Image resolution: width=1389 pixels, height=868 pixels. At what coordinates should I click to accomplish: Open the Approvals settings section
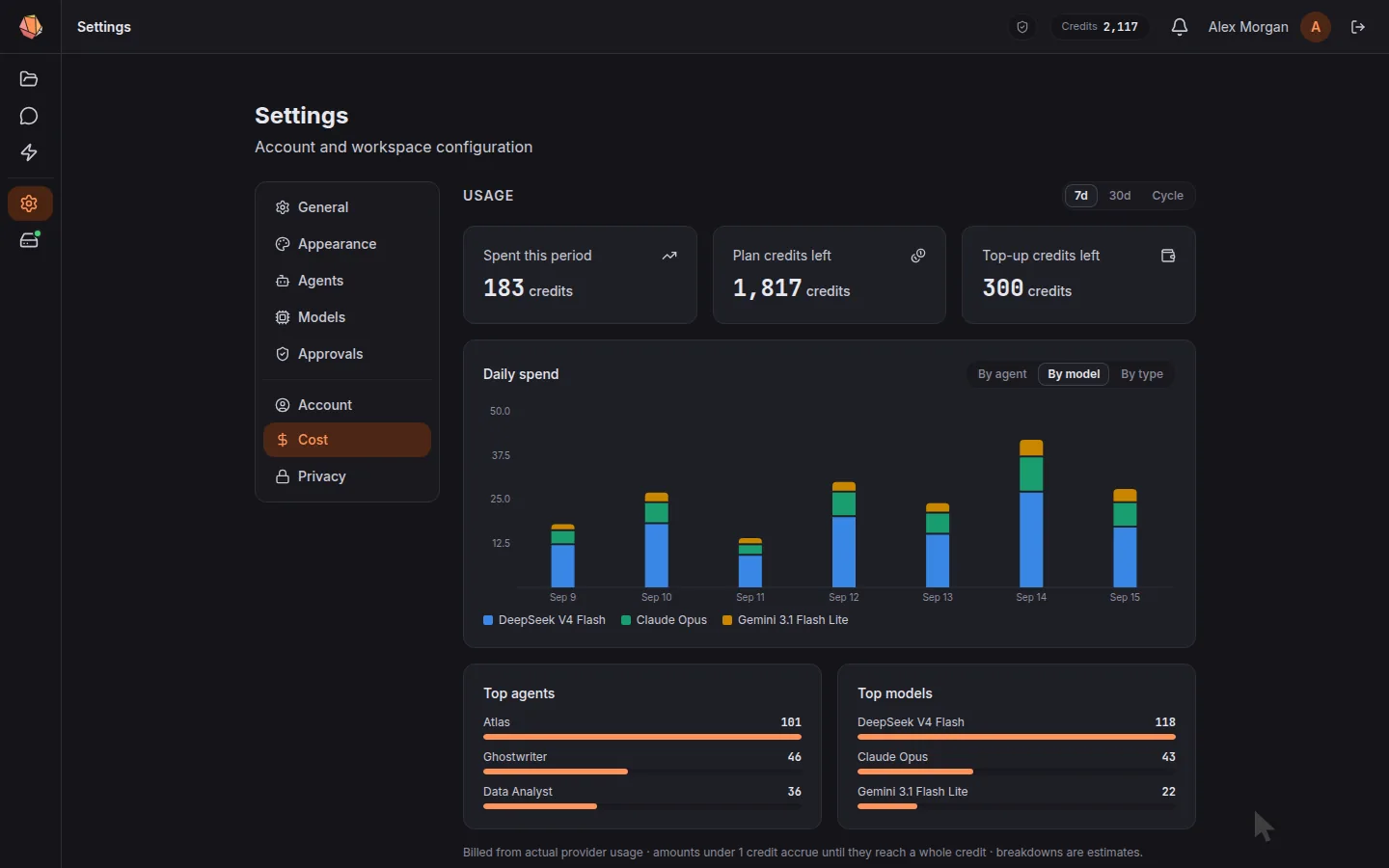point(347,354)
